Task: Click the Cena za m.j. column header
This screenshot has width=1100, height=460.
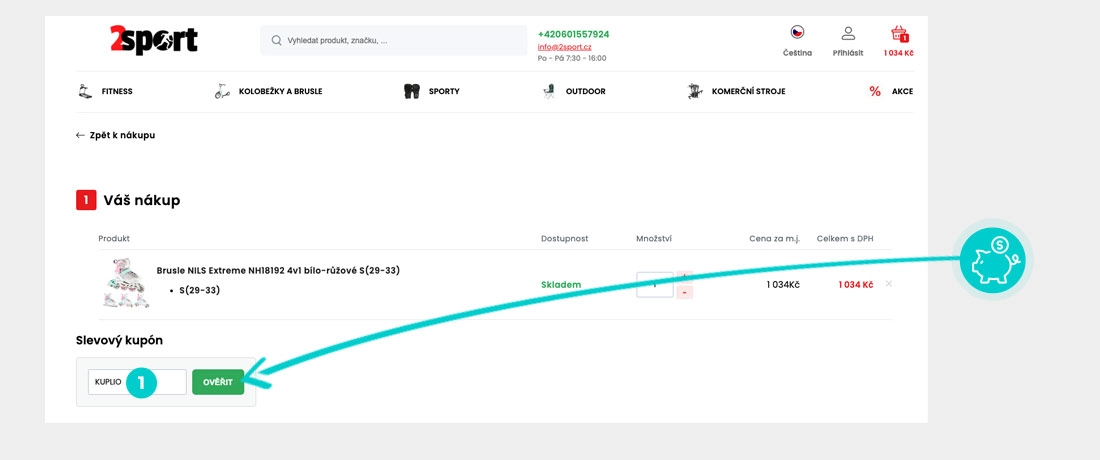Action: tap(774, 239)
